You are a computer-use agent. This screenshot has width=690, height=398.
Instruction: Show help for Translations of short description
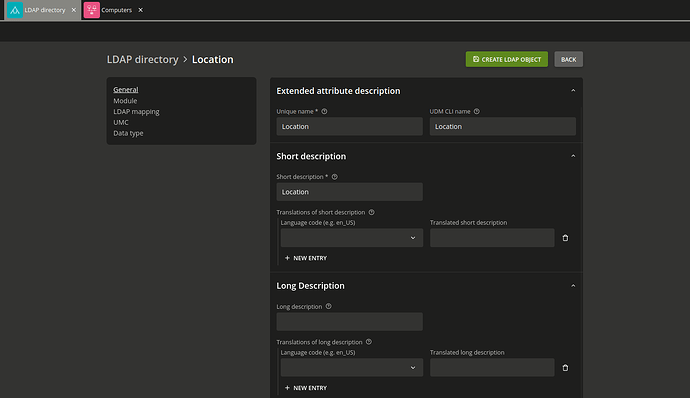pyautogui.click(x=371, y=212)
